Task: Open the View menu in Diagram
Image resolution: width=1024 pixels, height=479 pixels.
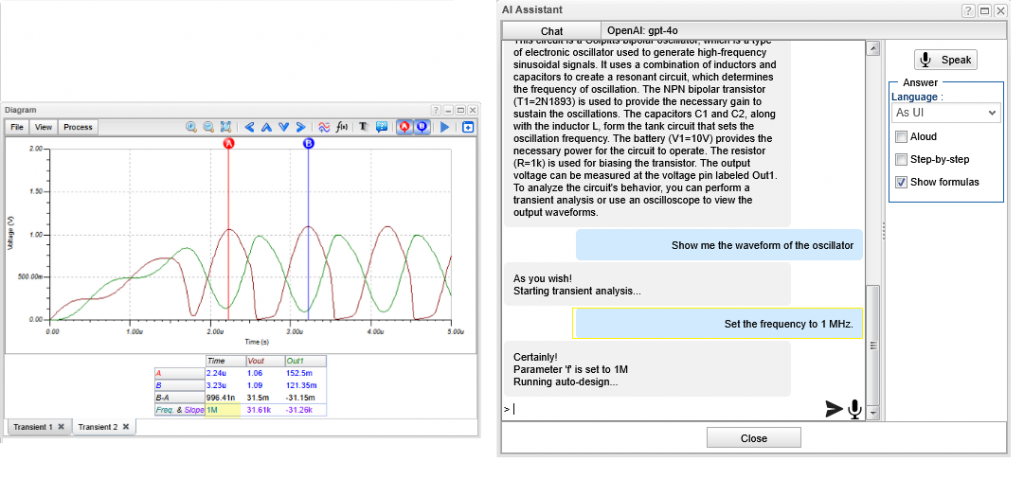Action: 44,127
